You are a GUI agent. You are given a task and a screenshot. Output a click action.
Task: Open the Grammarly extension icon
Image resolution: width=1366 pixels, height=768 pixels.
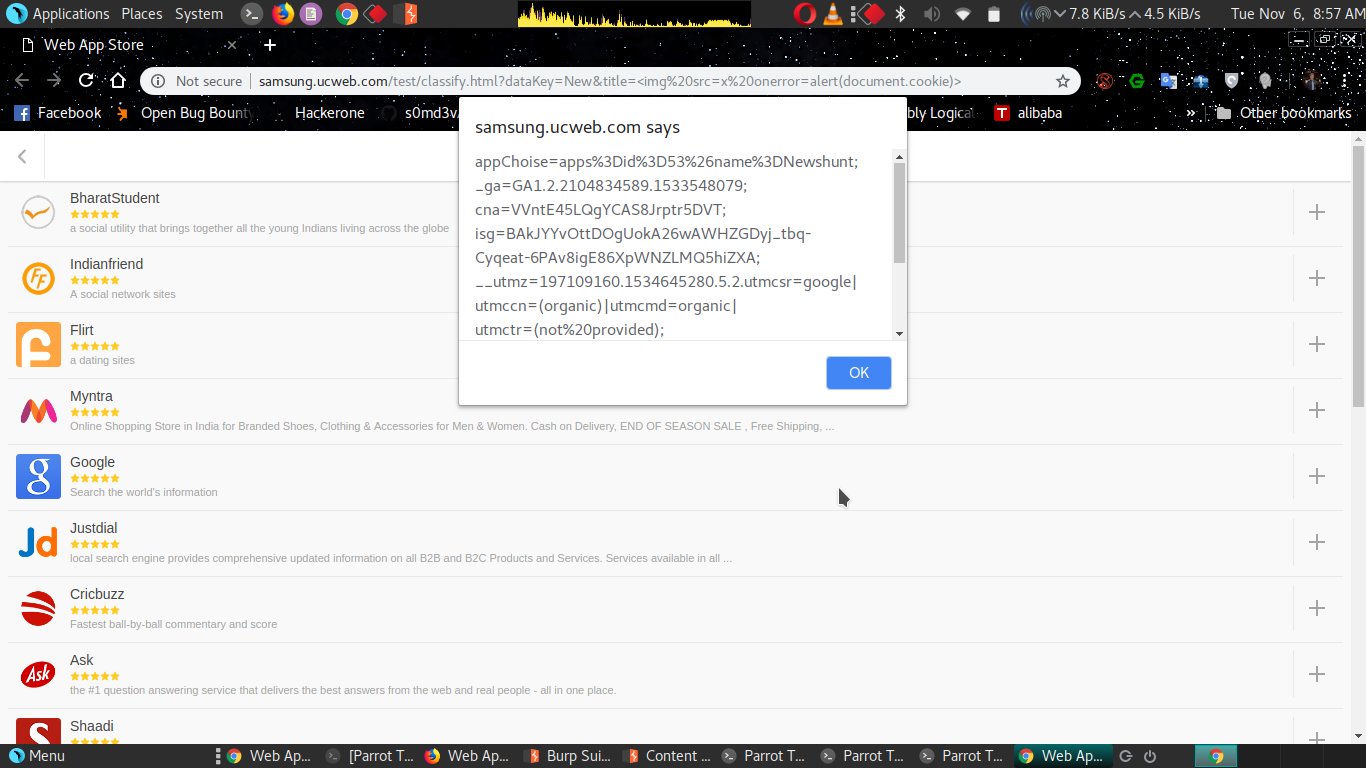1137,81
